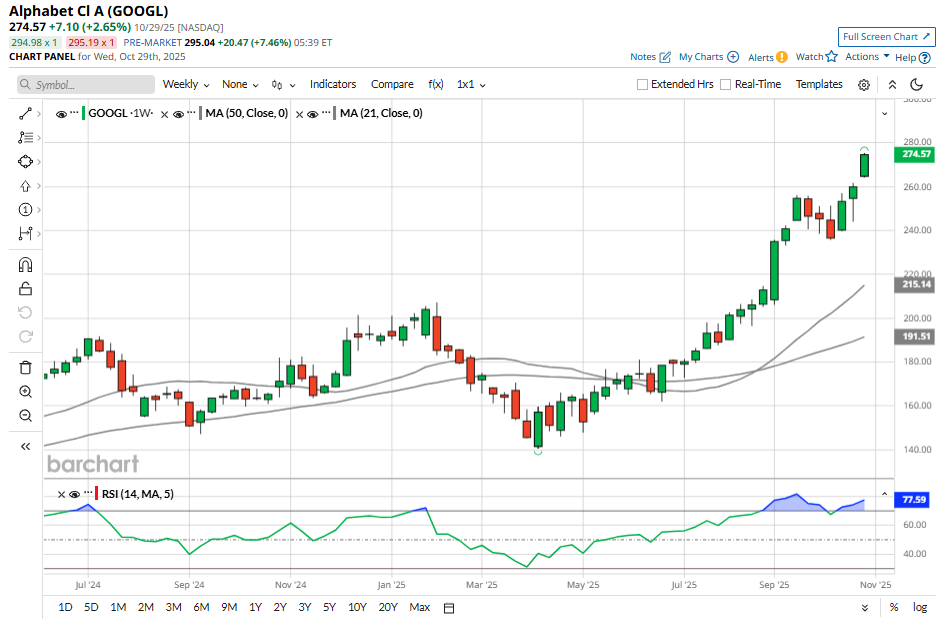
Task: Enable the Extended Hrs checkbox
Action: point(643,85)
